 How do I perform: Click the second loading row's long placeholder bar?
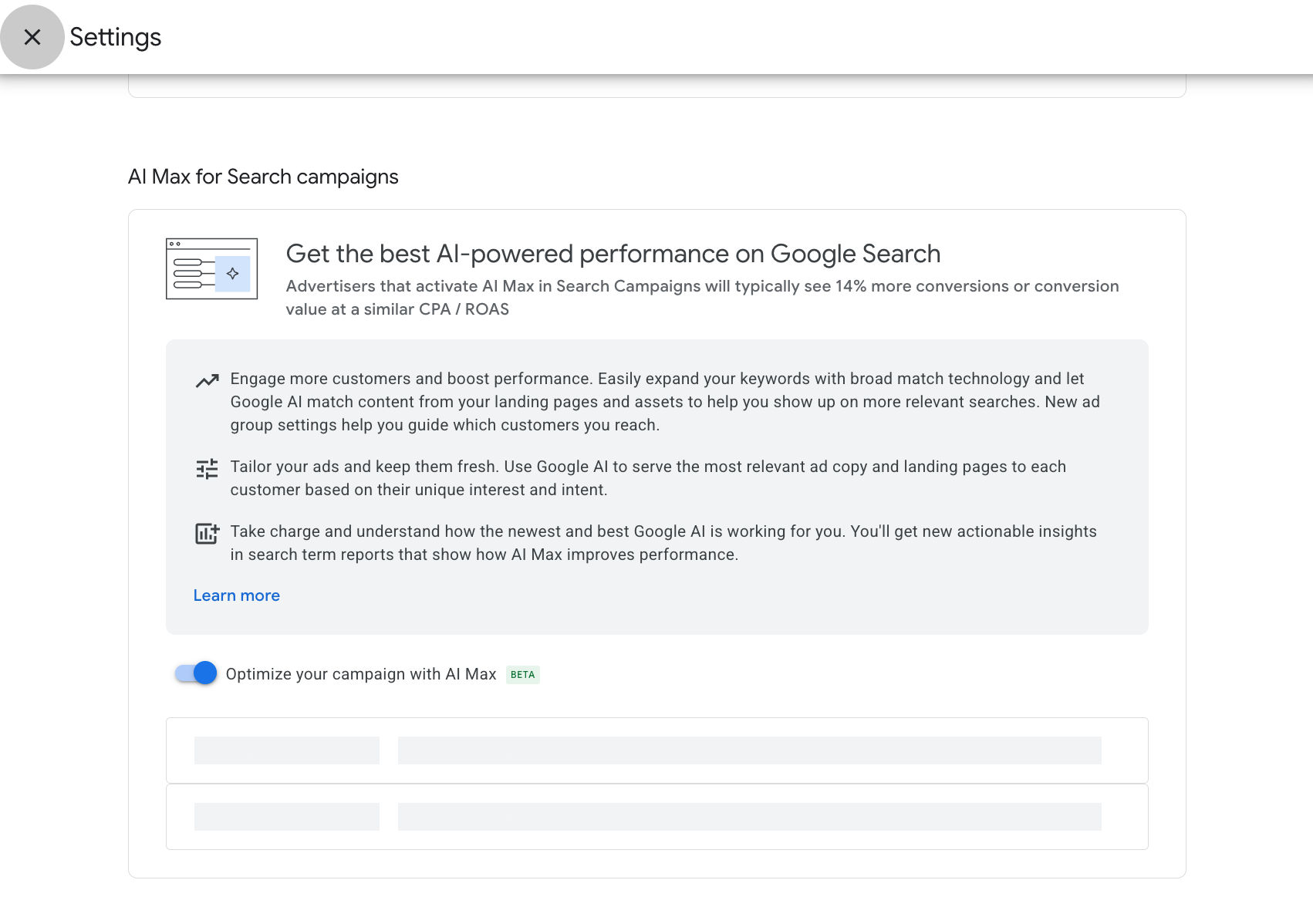click(750, 817)
